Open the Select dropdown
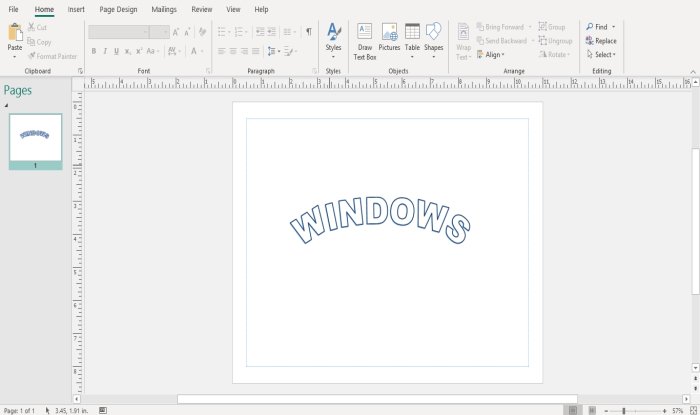The height and width of the screenshot is (415, 700). click(x=601, y=54)
